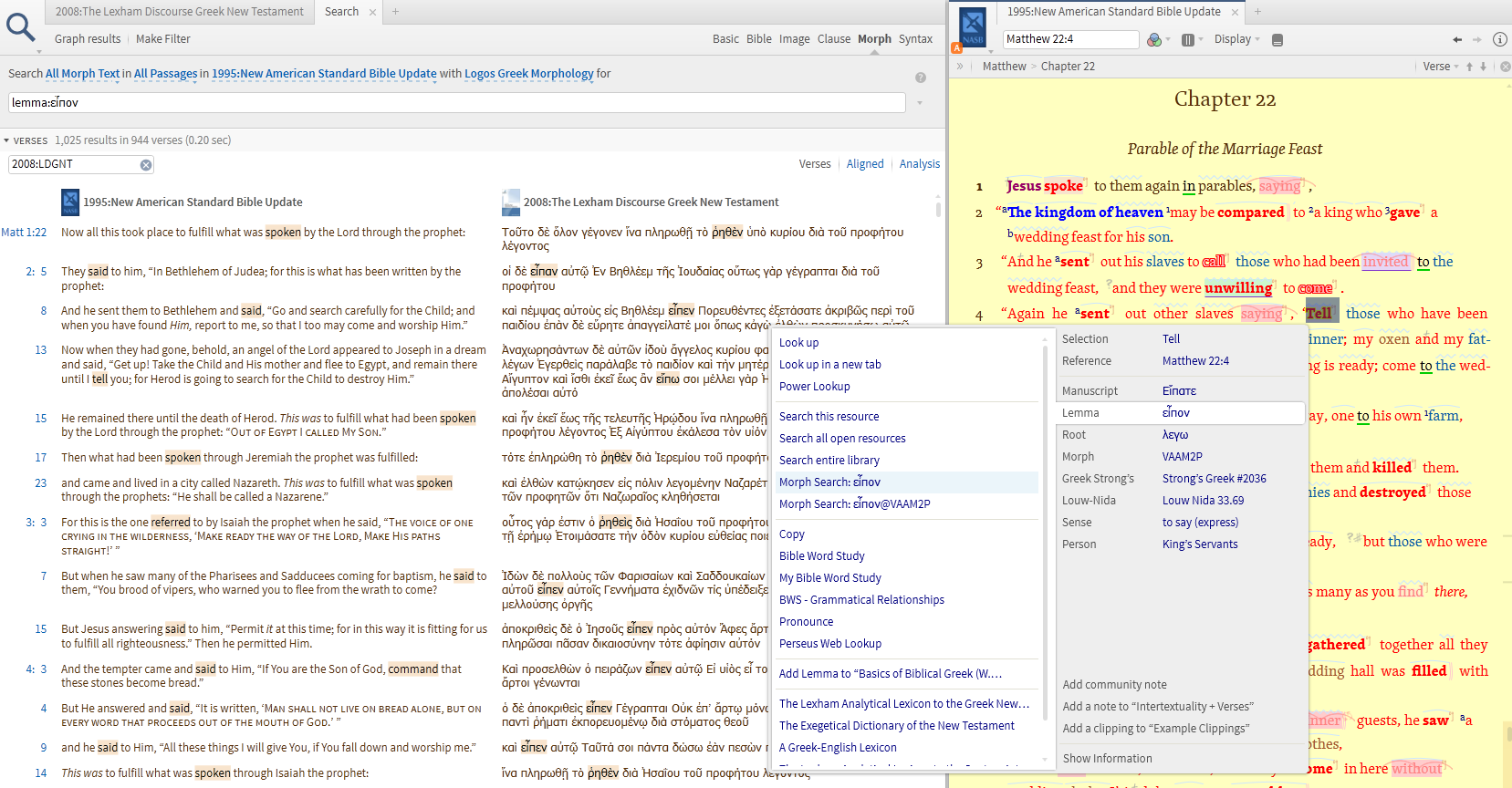This screenshot has height=788, width=1512.
Task: Jump to next verse with down arrow
Action: point(1483,67)
